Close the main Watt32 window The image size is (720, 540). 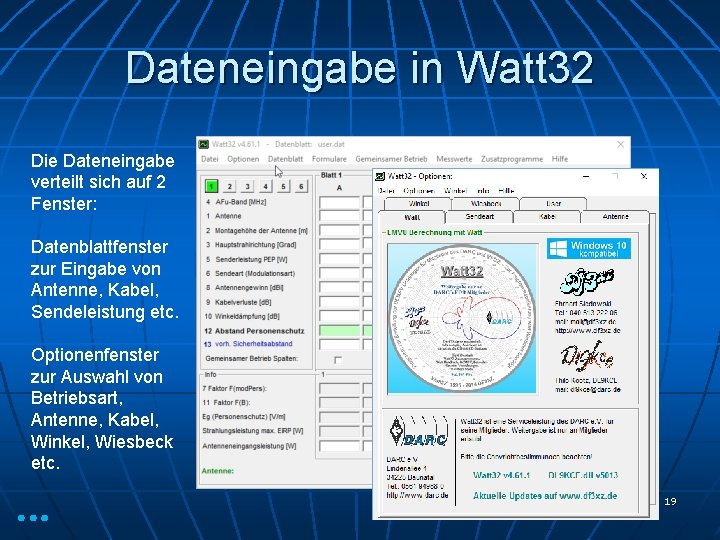click(620, 144)
